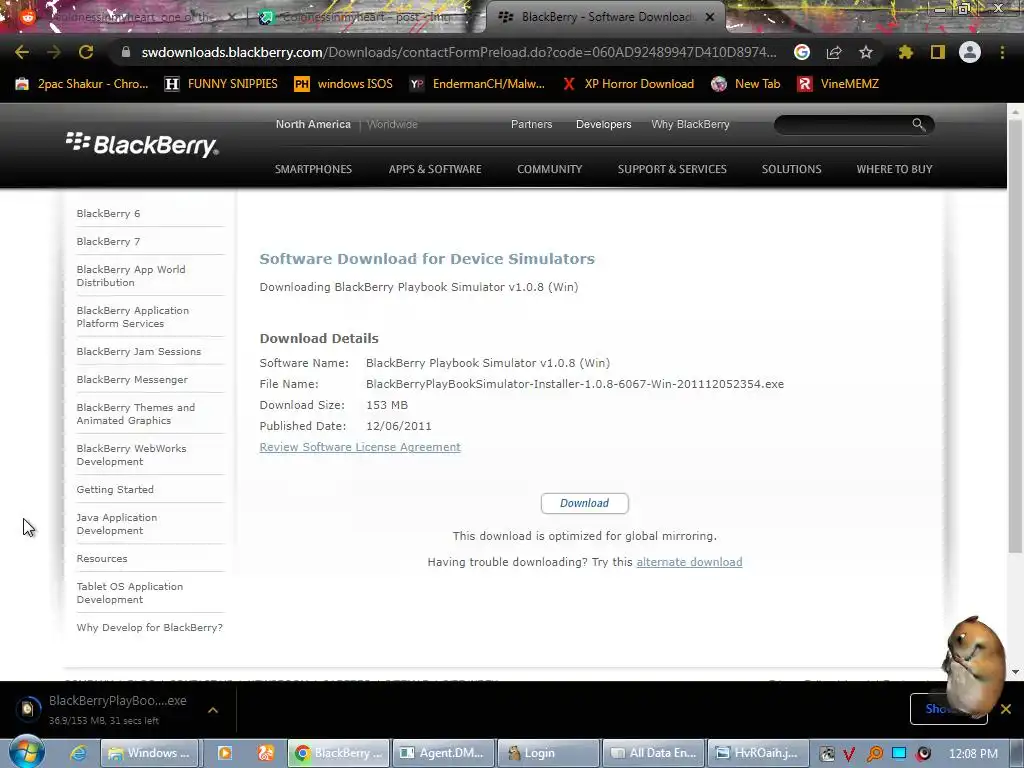This screenshot has height=768, width=1024.
Task: Open the Review Software License Agreement link
Action: click(360, 447)
